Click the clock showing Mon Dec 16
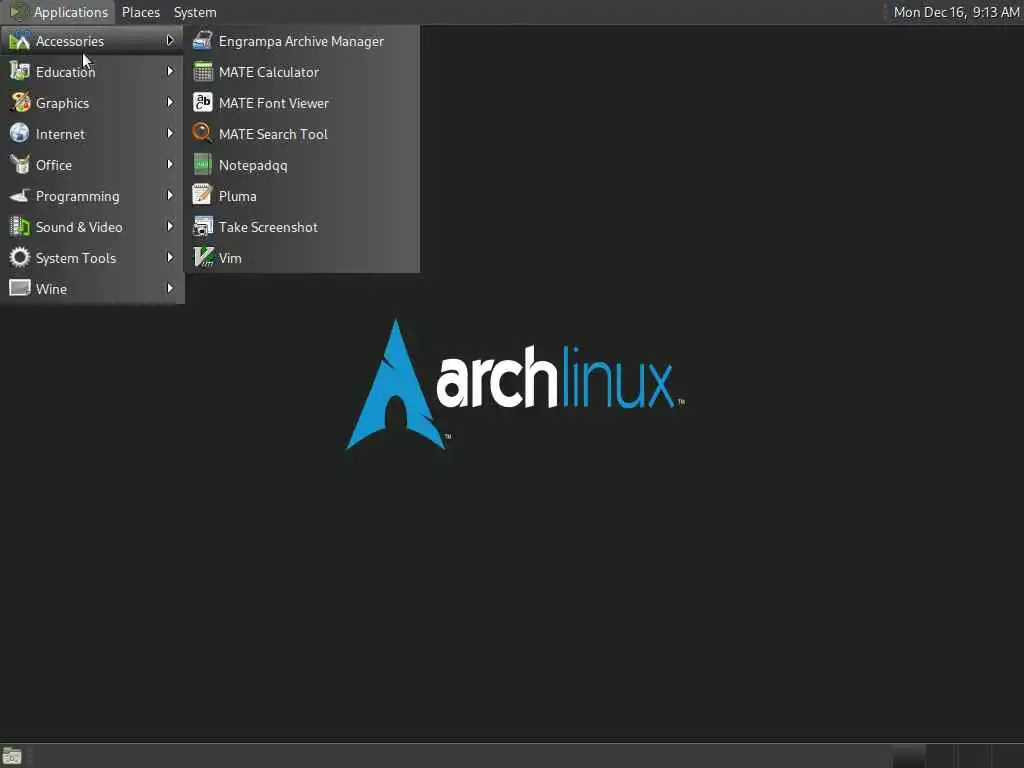 point(956,12)
